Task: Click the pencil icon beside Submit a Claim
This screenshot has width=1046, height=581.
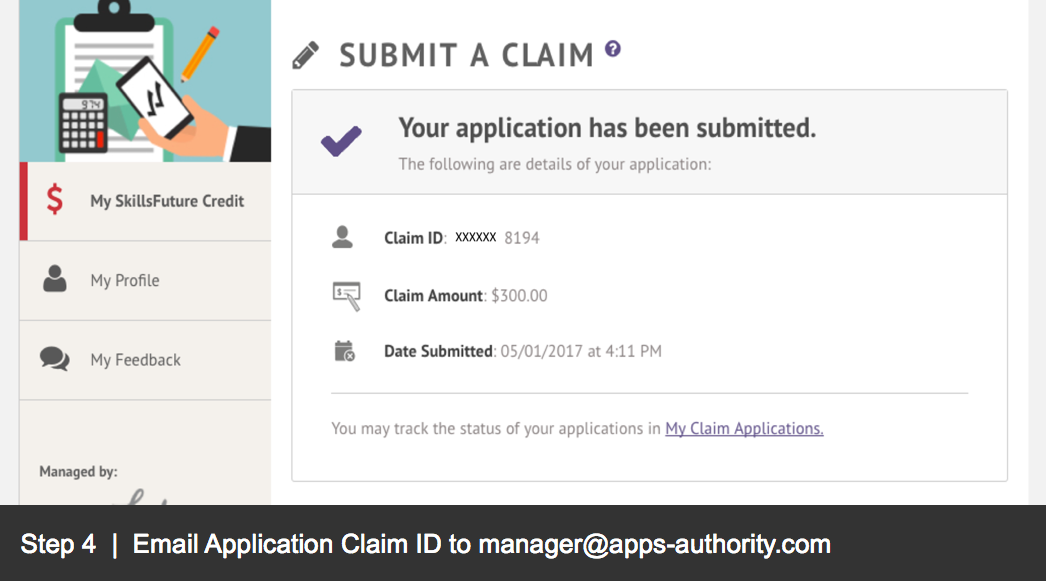Action: (306, 55)
